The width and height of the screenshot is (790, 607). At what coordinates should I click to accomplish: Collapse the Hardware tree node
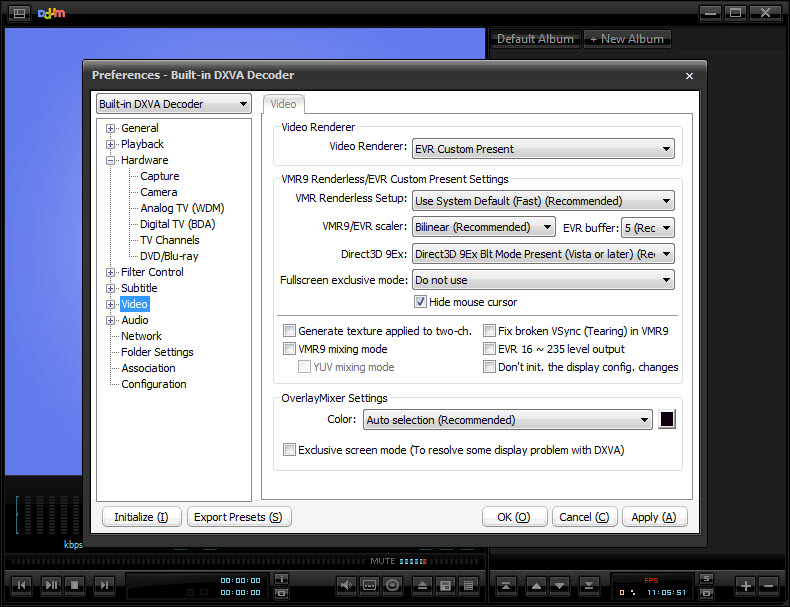pyautogui.click(x=110, y=161)
